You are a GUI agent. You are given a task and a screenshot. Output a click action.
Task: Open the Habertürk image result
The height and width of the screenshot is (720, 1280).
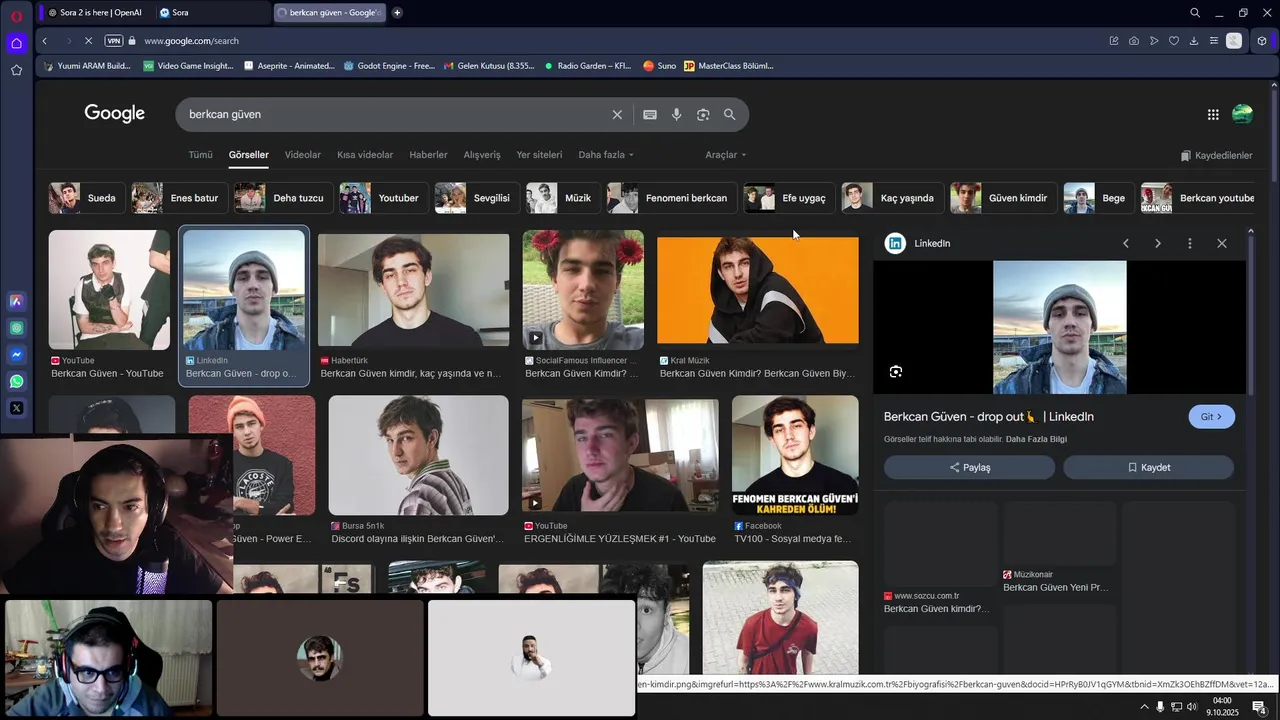pos(413,290)
